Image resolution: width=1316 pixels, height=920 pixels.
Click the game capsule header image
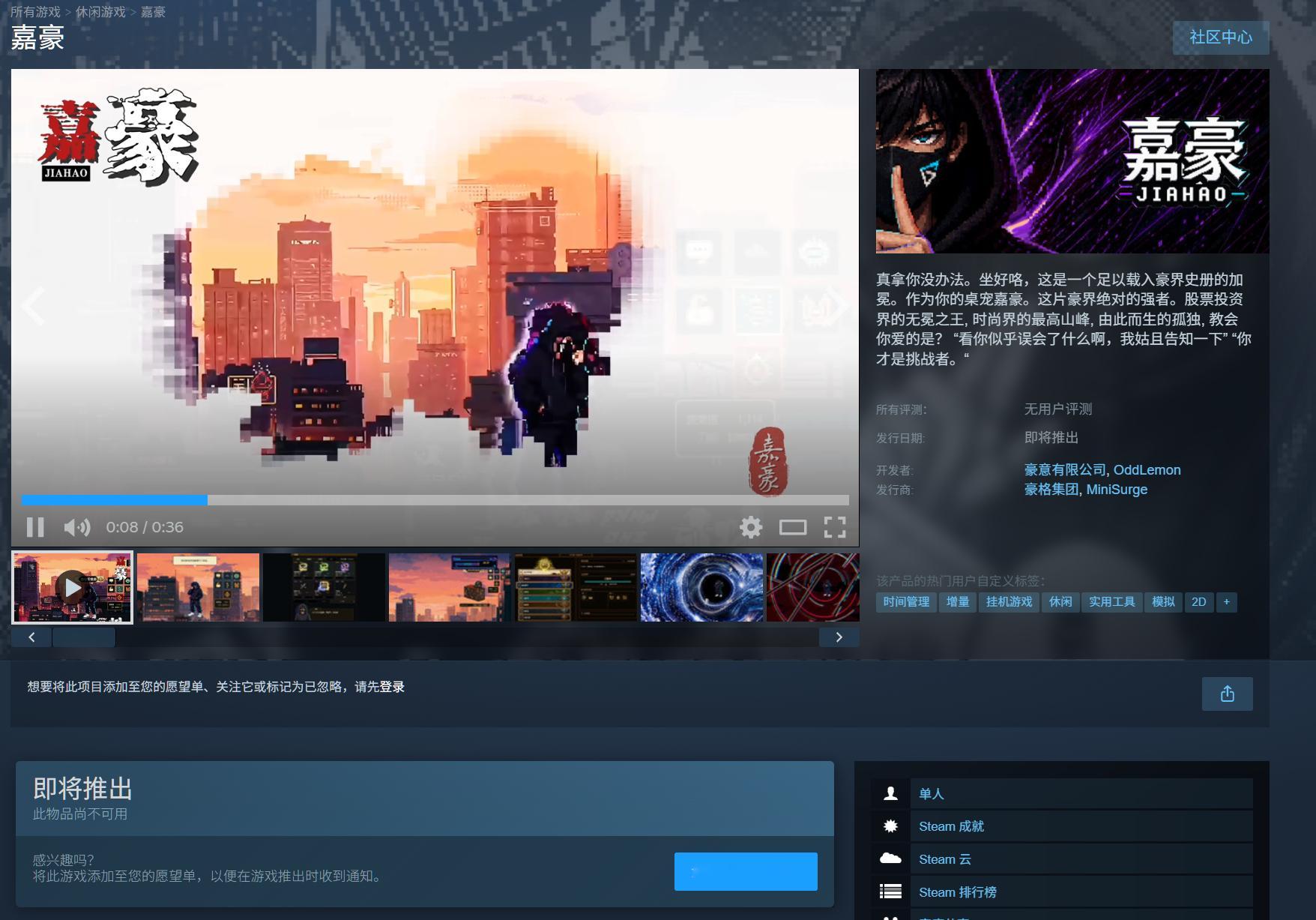pos(1072,161)
